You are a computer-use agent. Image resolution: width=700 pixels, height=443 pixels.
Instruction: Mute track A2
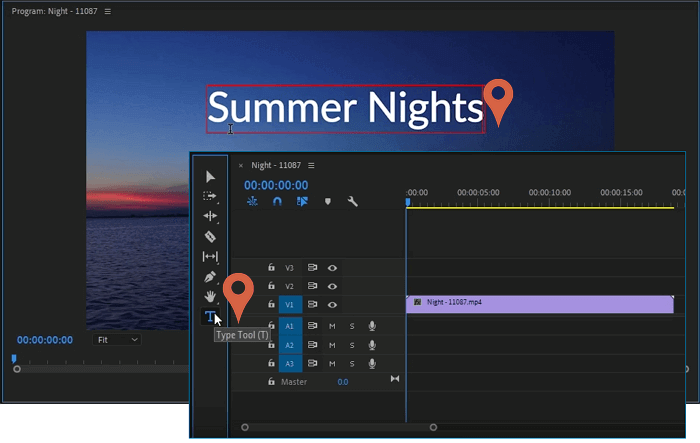click(332, 345)
